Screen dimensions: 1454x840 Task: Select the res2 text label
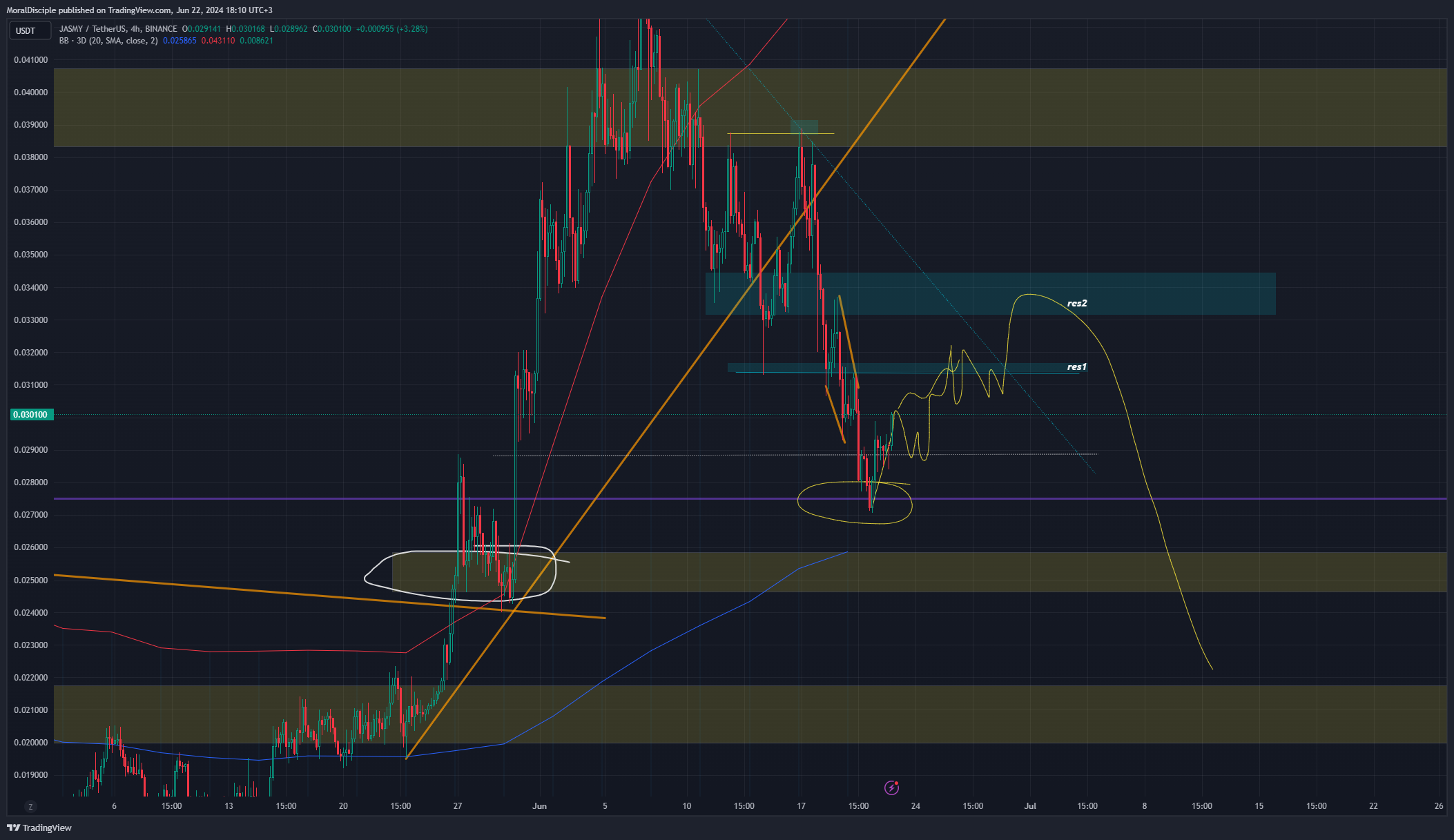1077,303
